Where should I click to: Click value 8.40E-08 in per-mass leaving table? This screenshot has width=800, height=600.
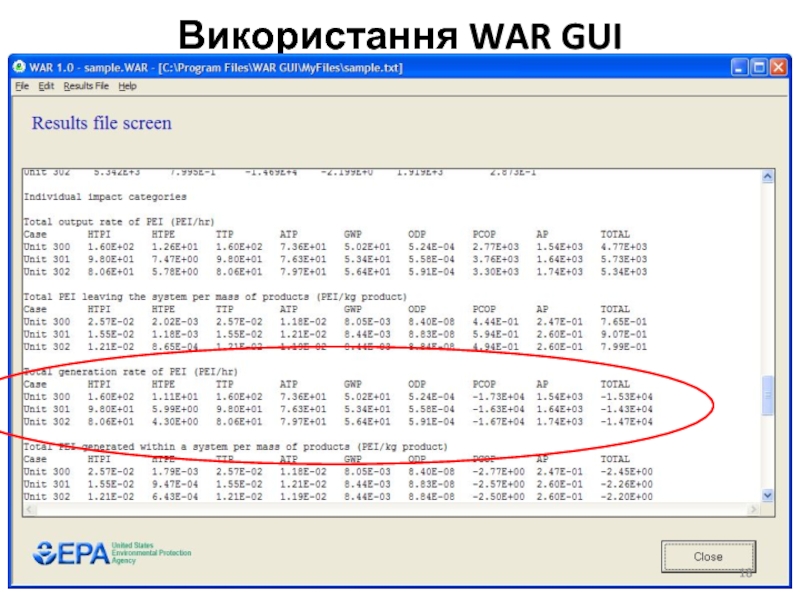coord(431,322)
